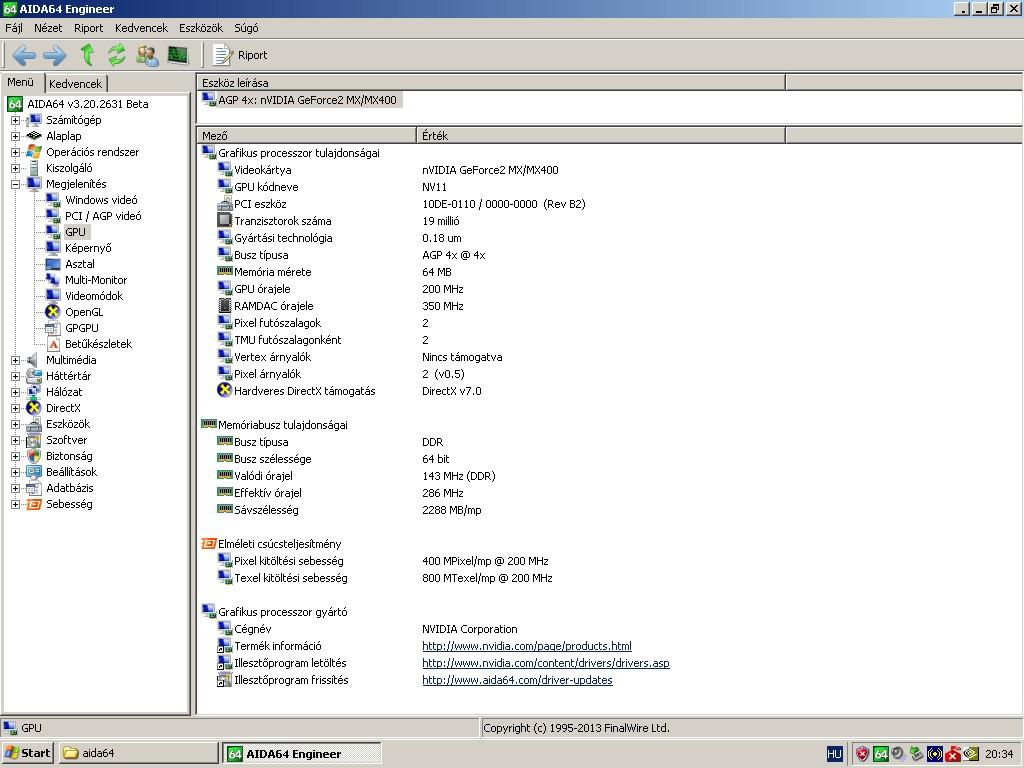Select Windows videó in the tree
Image resolution: width=1024 pixels, height=768 pixels.
[101, 200]
